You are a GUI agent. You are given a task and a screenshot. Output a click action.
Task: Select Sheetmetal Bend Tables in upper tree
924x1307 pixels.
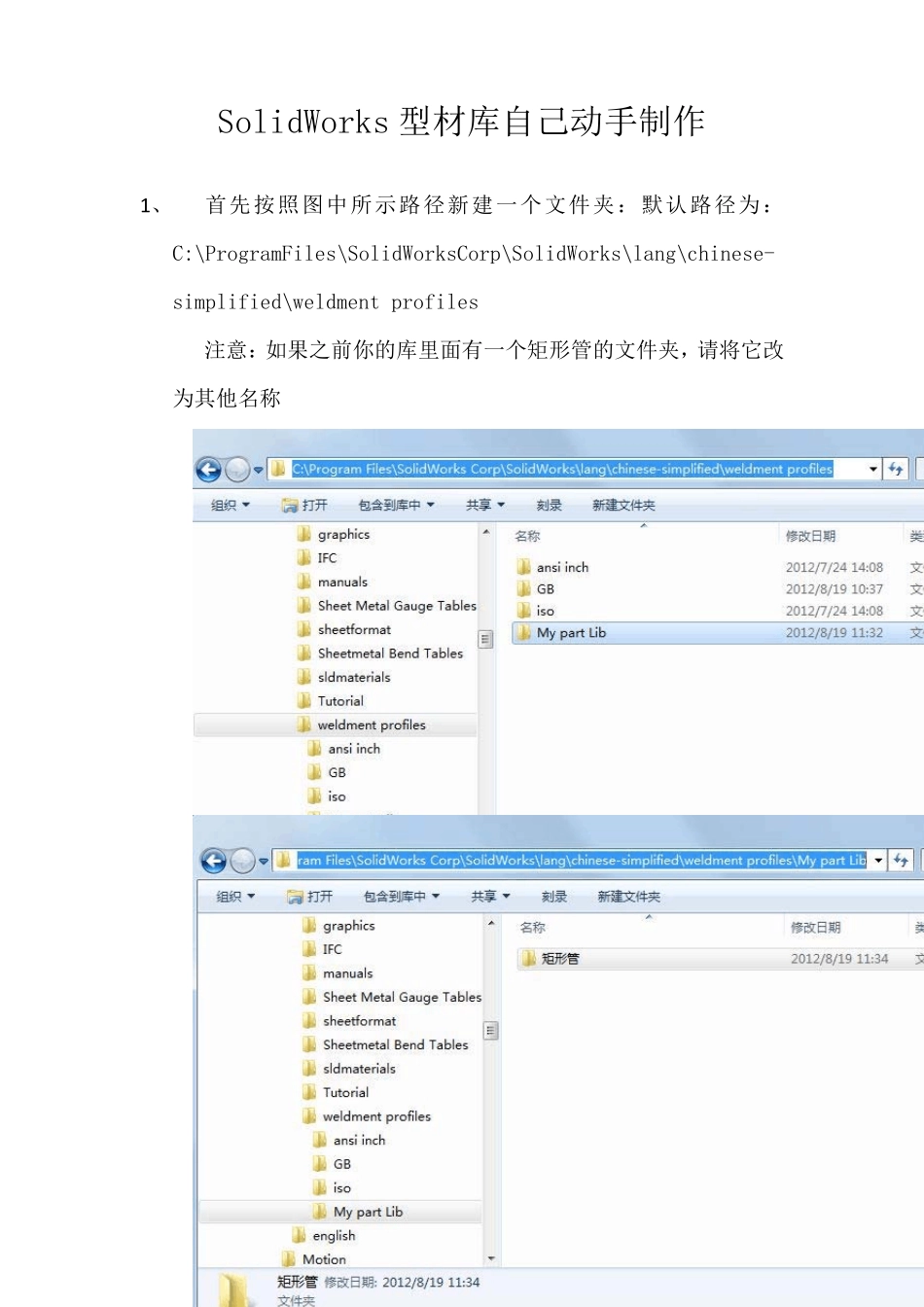click(380, 653)
